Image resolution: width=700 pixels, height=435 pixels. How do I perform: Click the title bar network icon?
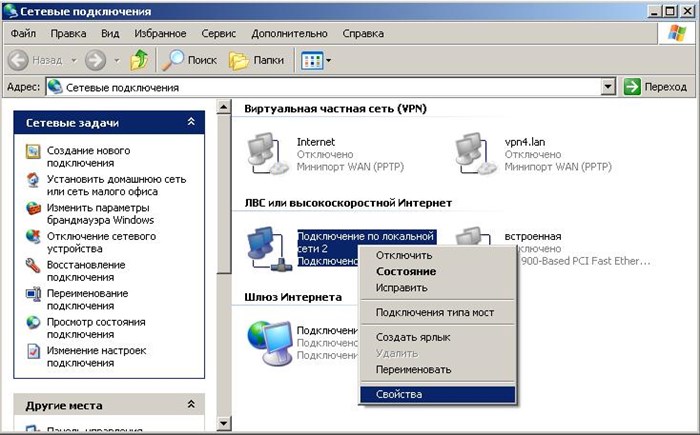tap(11, 11)
